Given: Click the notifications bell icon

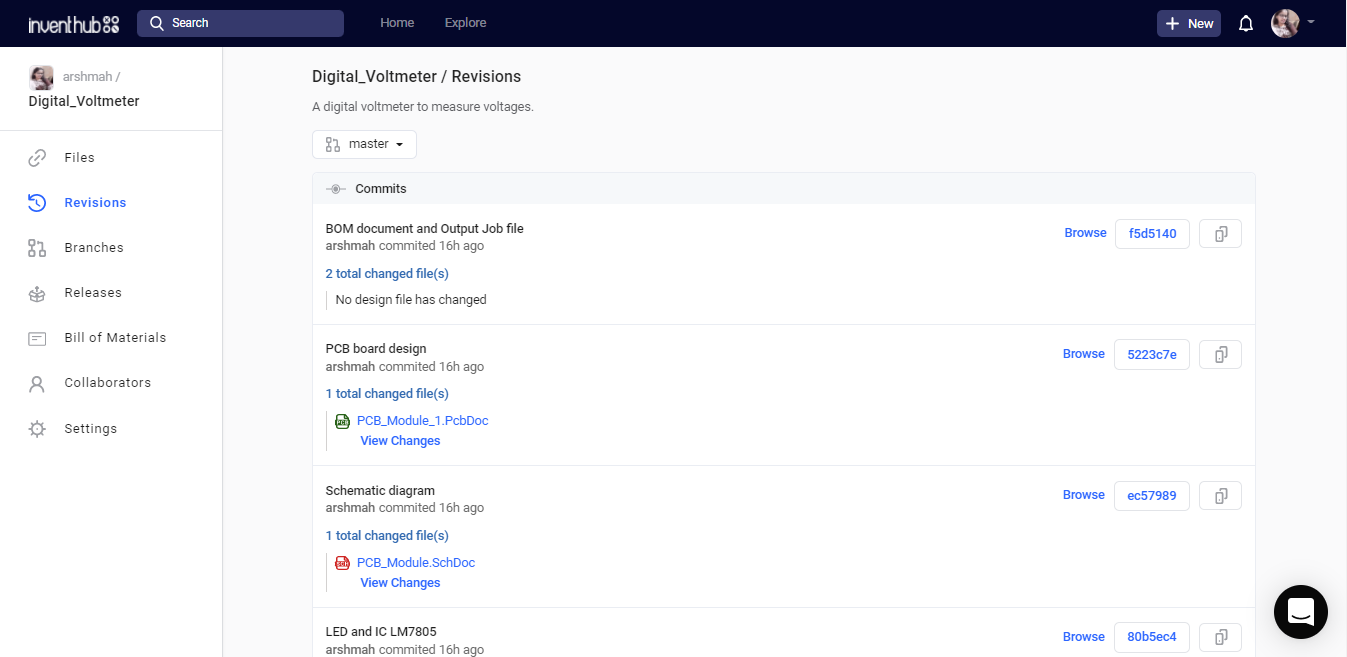Looking at the screenshot, I should coord(1246,24).
